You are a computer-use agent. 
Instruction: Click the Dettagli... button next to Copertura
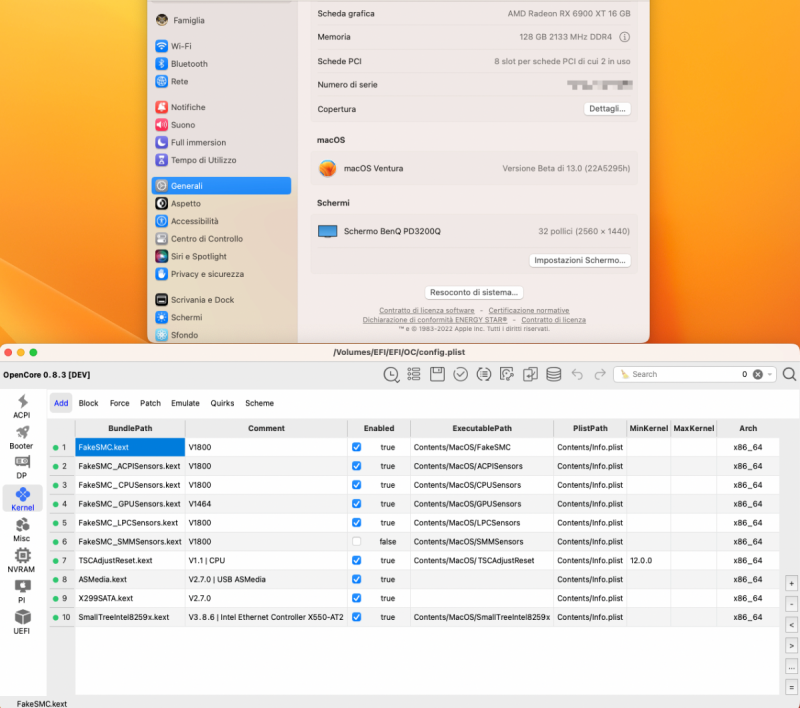(x=607, y=109)
